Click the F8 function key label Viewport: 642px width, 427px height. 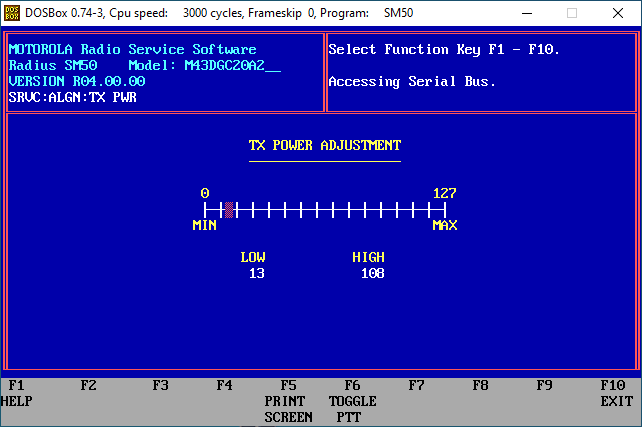click(480, 385)
